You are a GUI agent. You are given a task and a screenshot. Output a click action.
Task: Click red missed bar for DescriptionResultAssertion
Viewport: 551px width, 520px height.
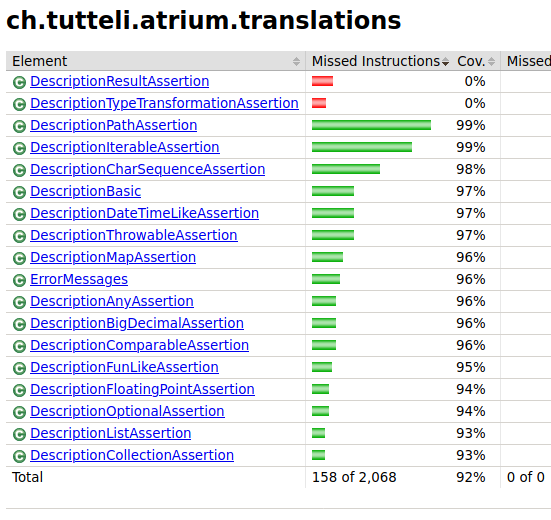pos(322,81)
